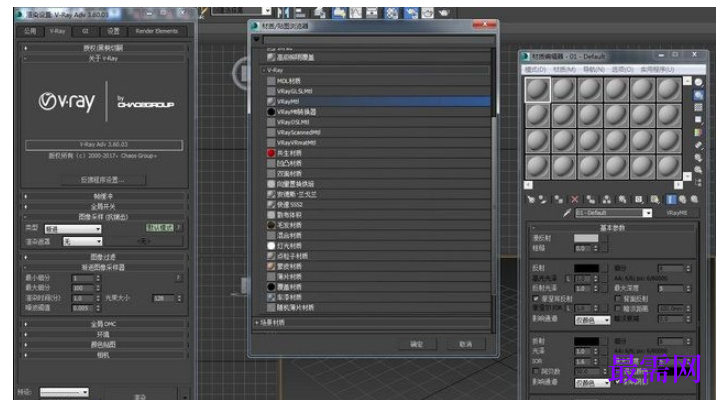Select VRayScannedMtl in the browser
Image resolution: width=720 pixels, height=400 pixels.
[377, 132]
